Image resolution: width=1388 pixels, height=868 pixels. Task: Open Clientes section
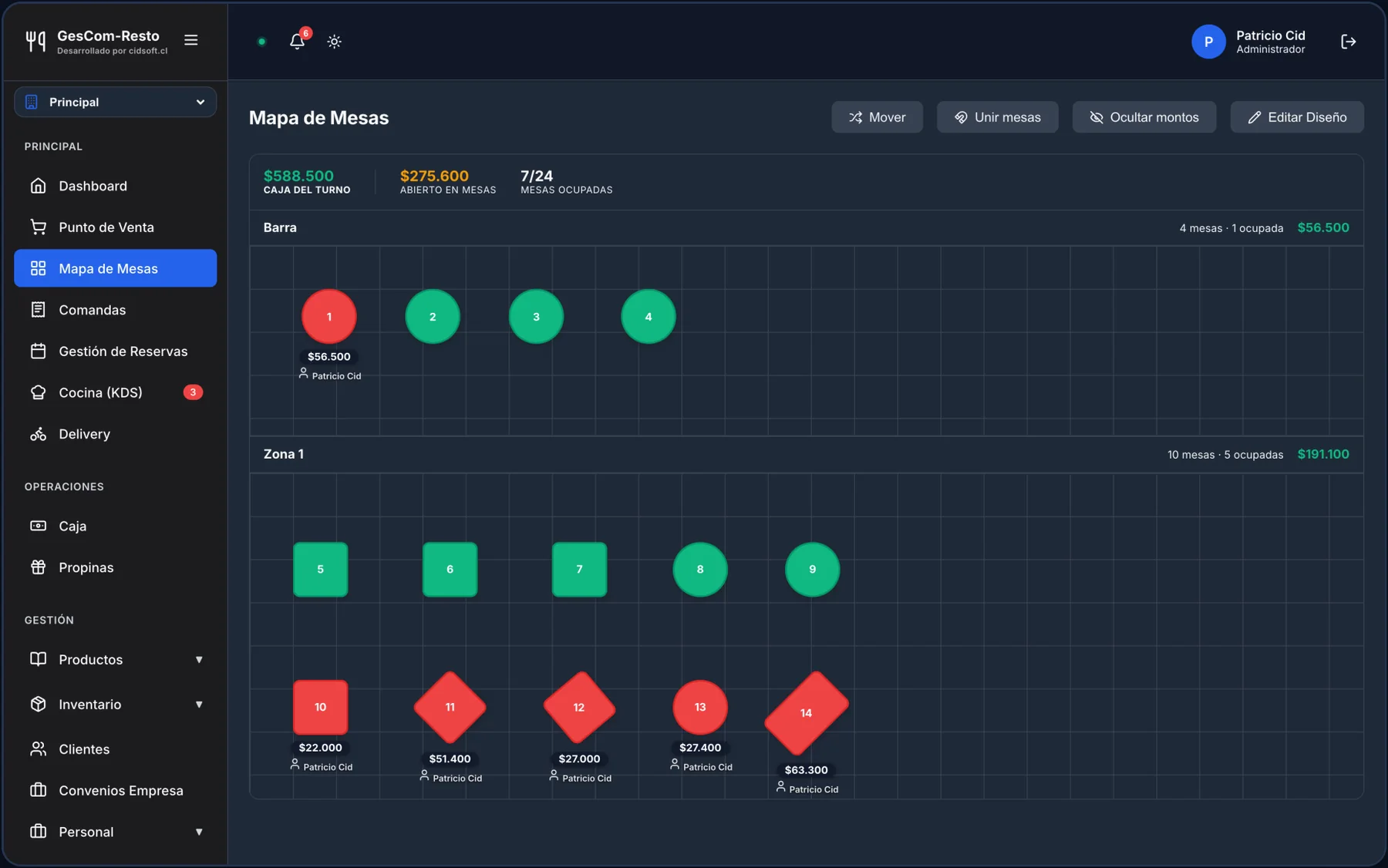pyautogui.click(x=115, y=749)
